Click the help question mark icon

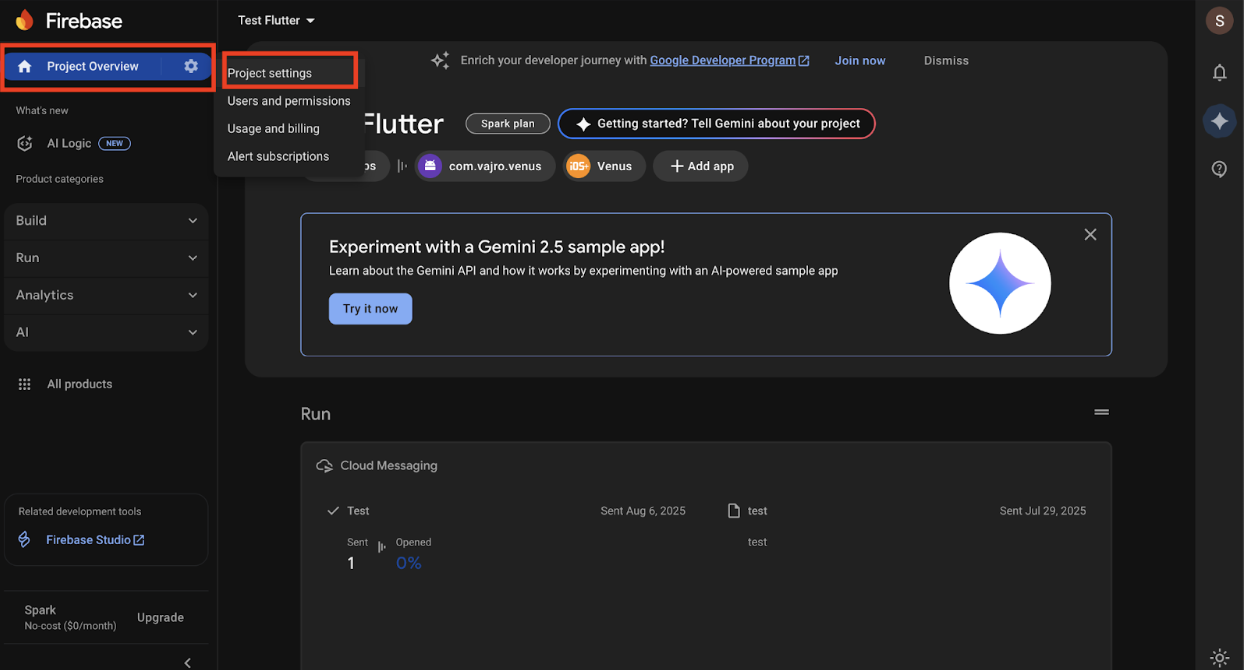(x=1219, y=169)
